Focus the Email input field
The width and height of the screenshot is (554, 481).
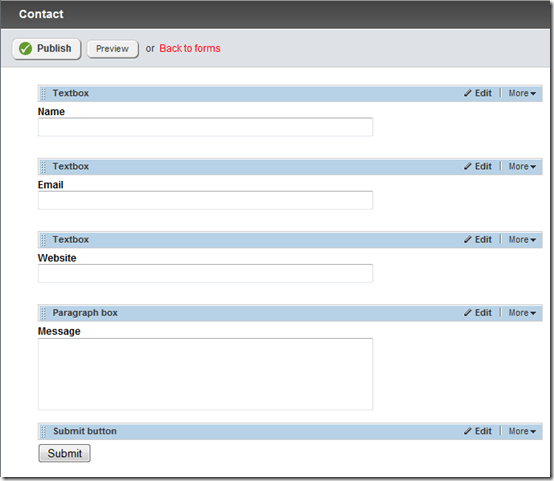(x=205, y=200)
